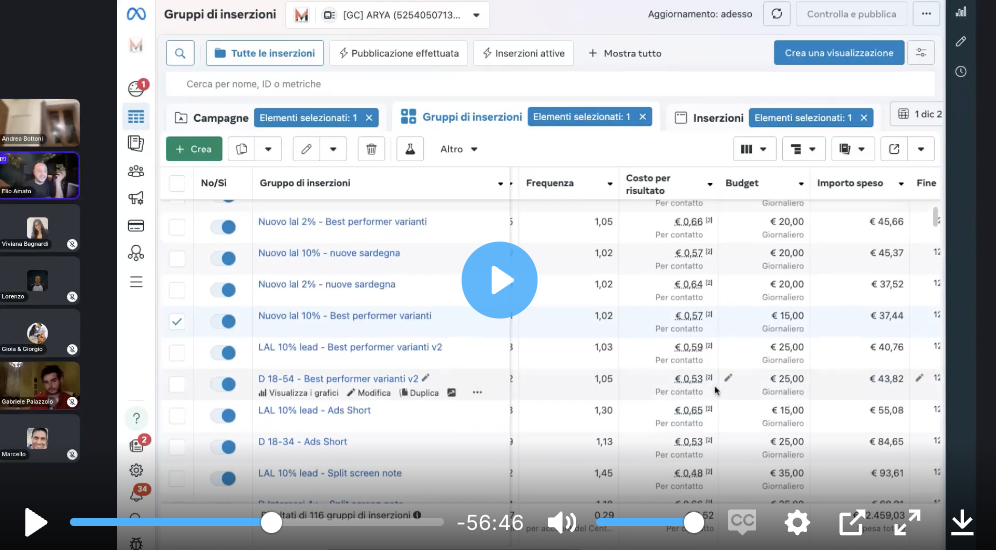Click the green Crea button
996x550 pixels.
click(x=194, y=149)
